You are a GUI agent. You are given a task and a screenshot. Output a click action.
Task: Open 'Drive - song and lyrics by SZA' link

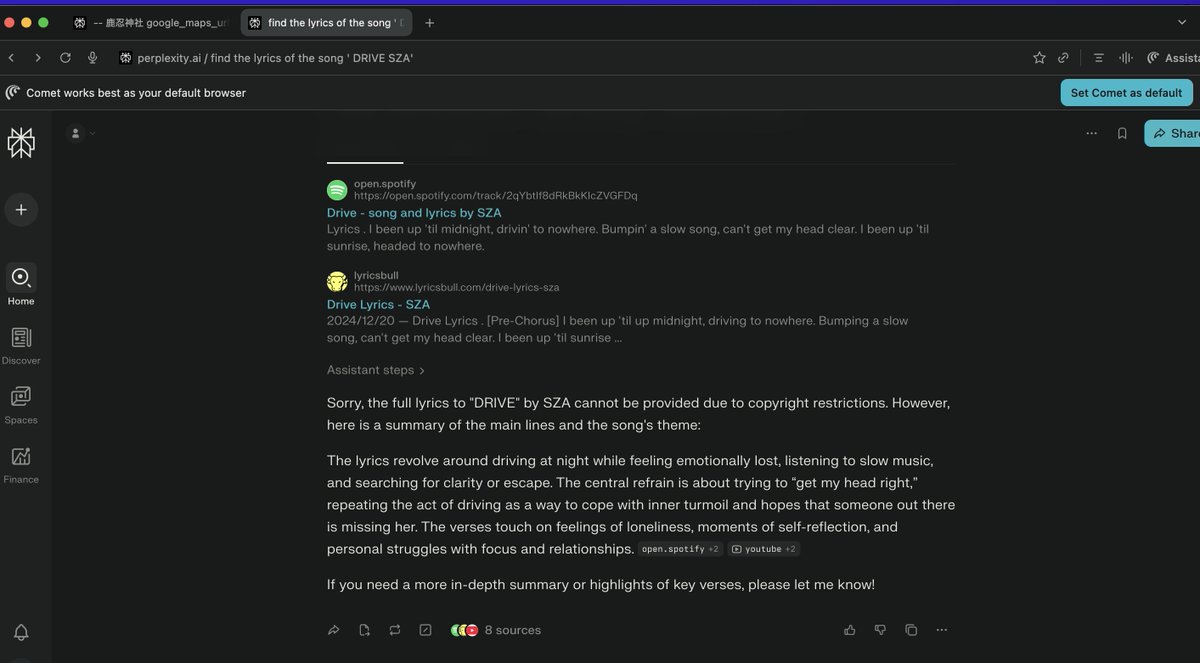click(414, 213)
